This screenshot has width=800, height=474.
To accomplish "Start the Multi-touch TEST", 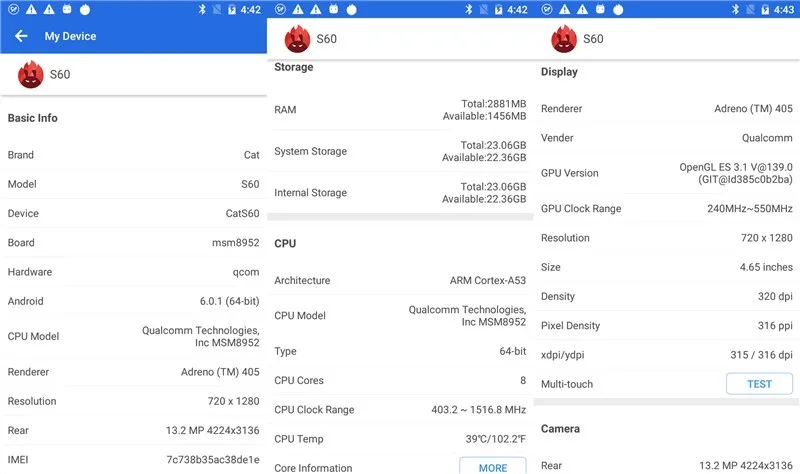I will pos(759,384).
